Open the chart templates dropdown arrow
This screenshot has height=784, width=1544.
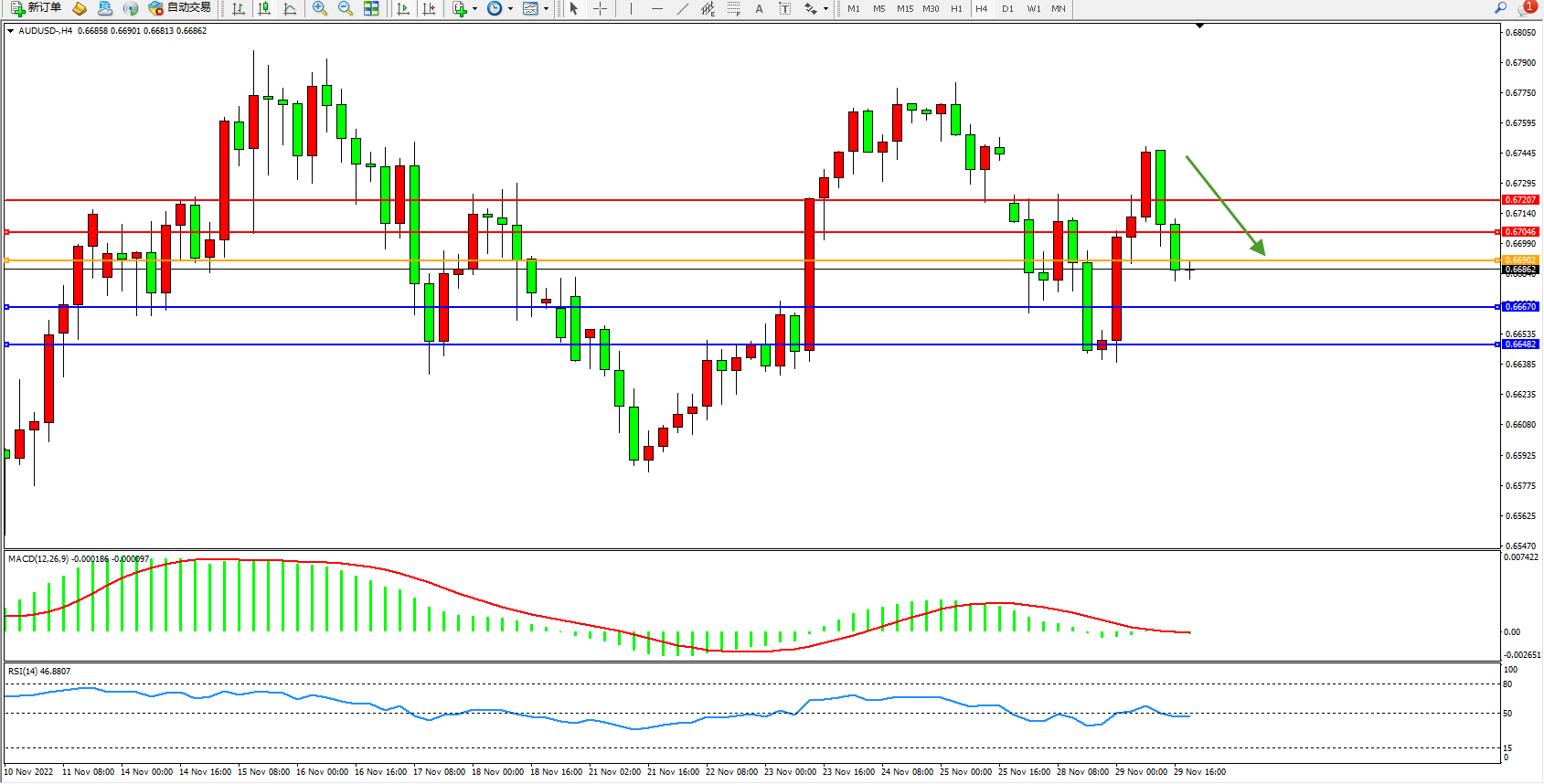pyautogui.click(x=546, y=8)
